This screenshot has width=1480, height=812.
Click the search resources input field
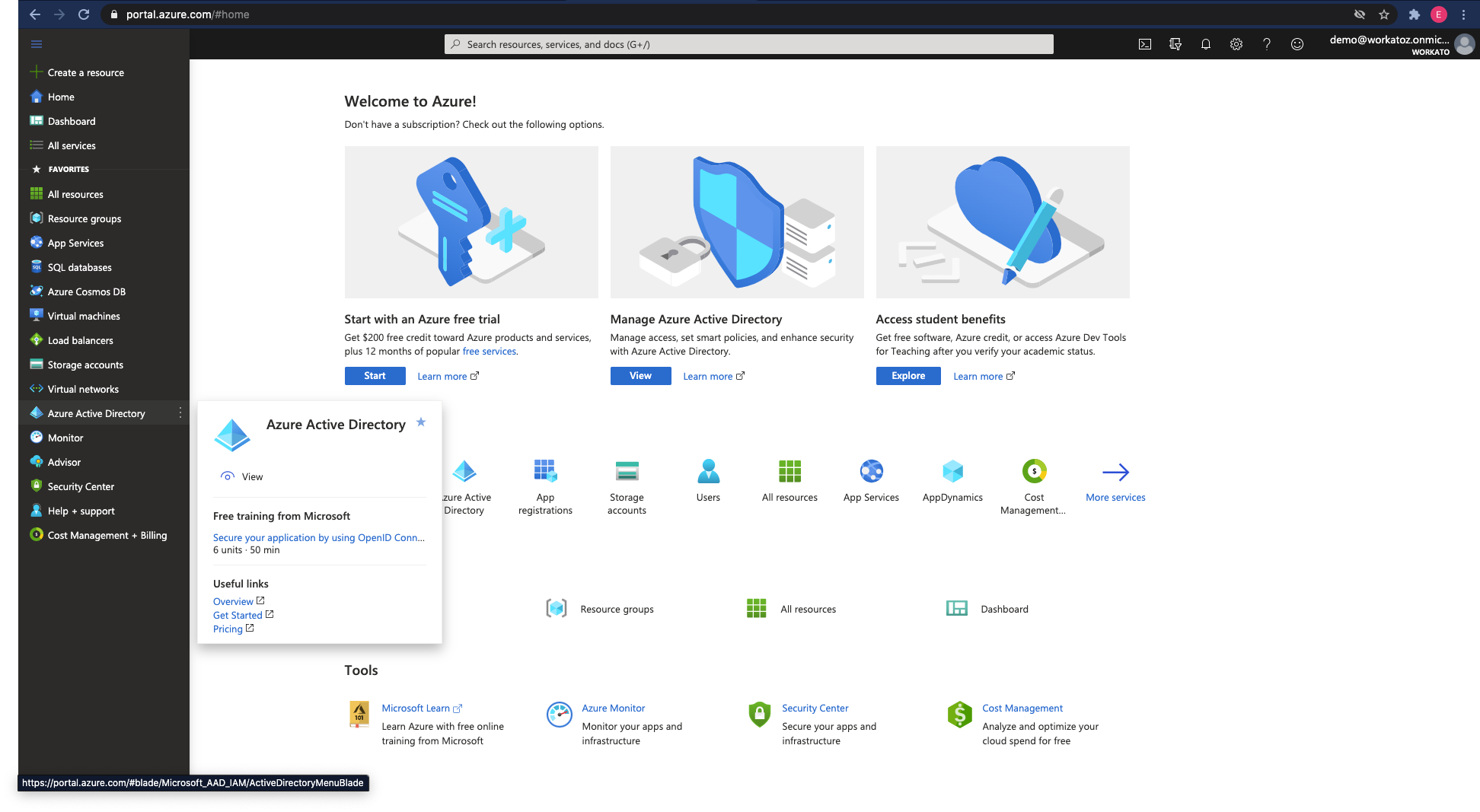click(x=748, y=44)
